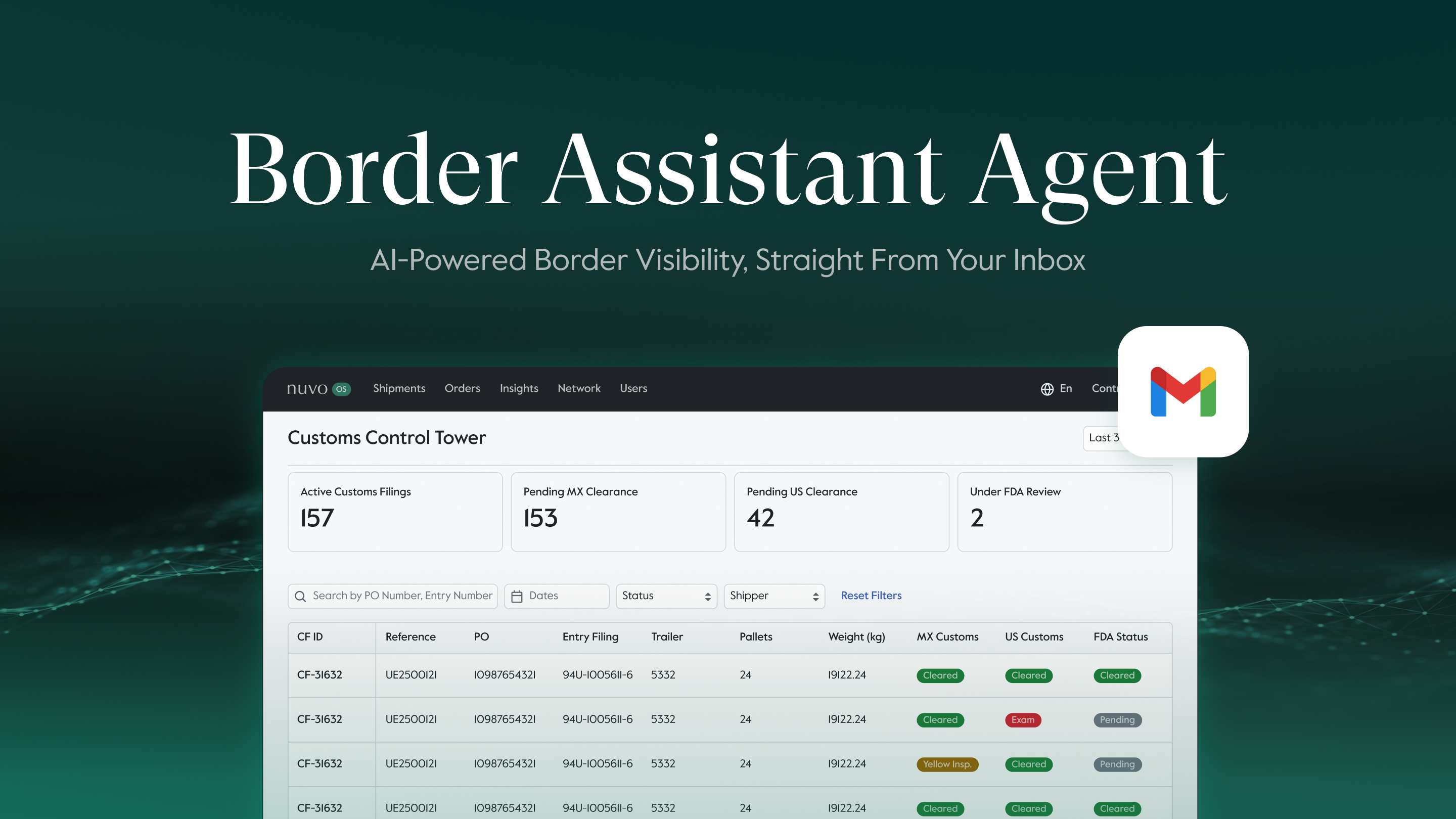Click the Cleared badge under MX Customs
Image resolution: width=1456 pixels, height=819 pixels.
coord(940,675)
